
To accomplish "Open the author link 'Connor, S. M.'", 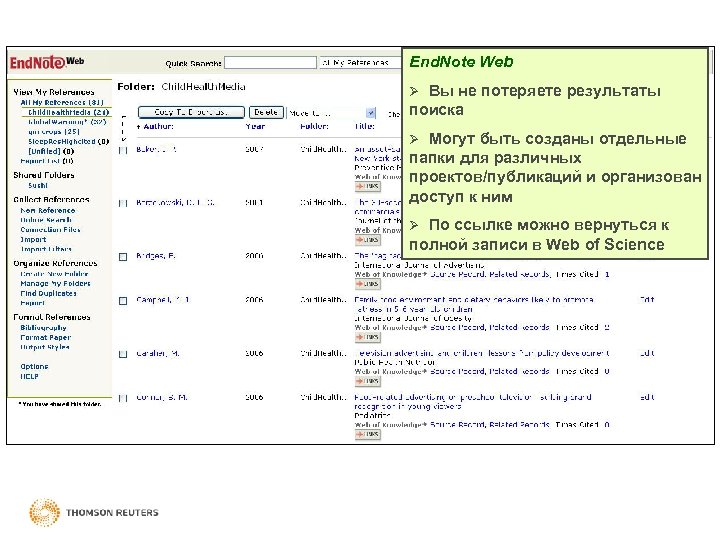I will pos(162,398).
